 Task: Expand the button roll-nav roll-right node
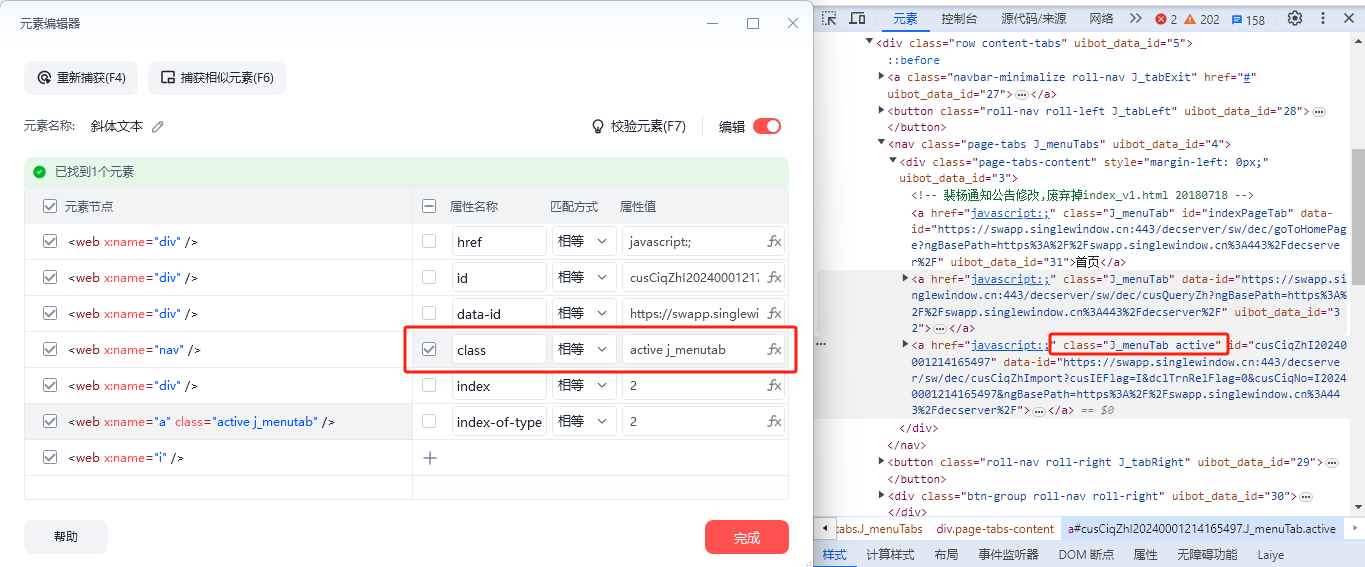click(881, 462)
